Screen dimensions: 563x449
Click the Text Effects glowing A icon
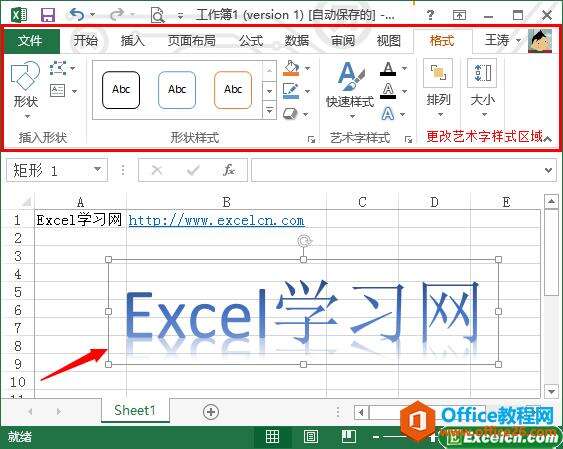pos(388,114)
